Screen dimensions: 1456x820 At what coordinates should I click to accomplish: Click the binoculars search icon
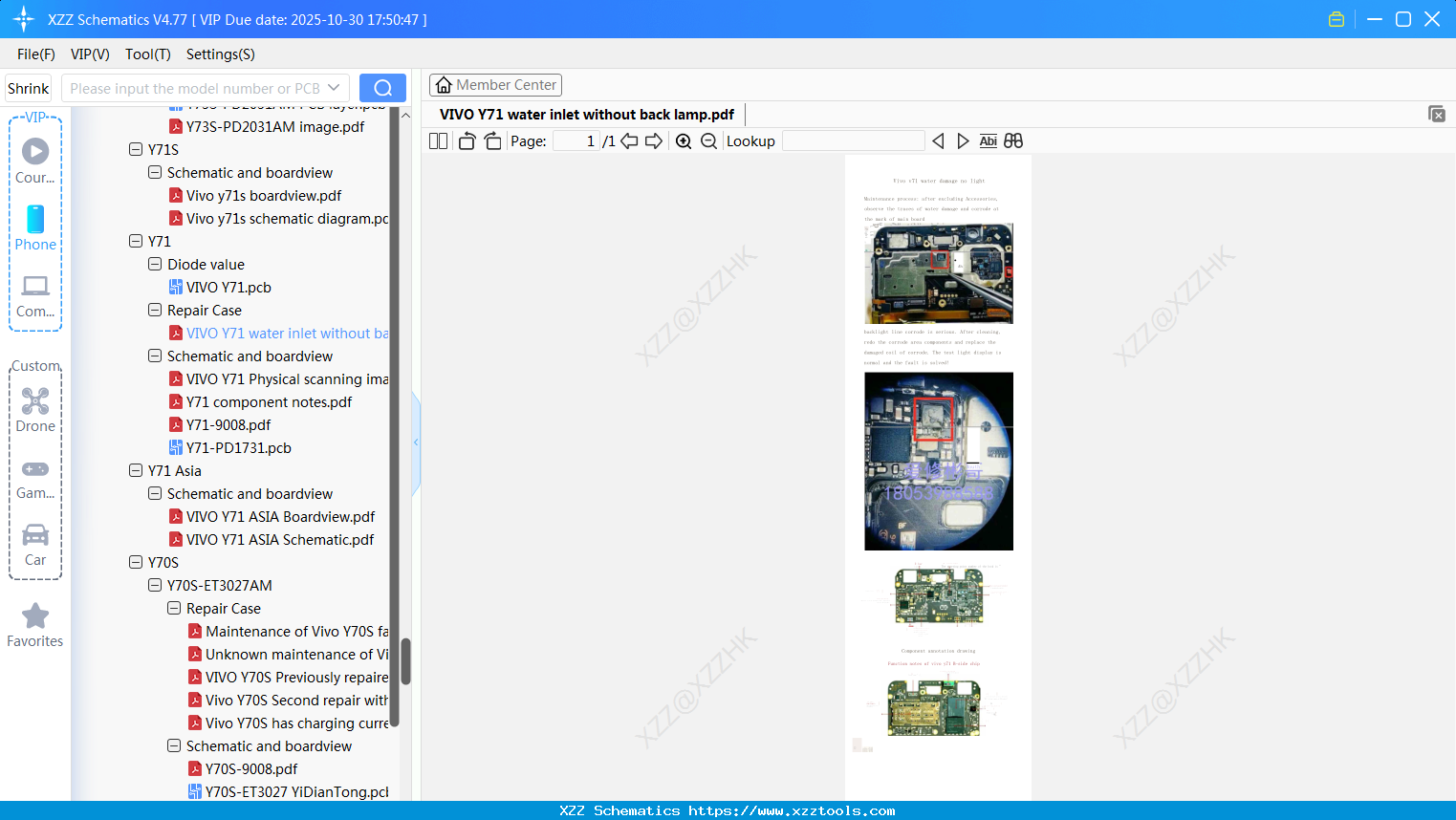click(x=1013, y=141)
